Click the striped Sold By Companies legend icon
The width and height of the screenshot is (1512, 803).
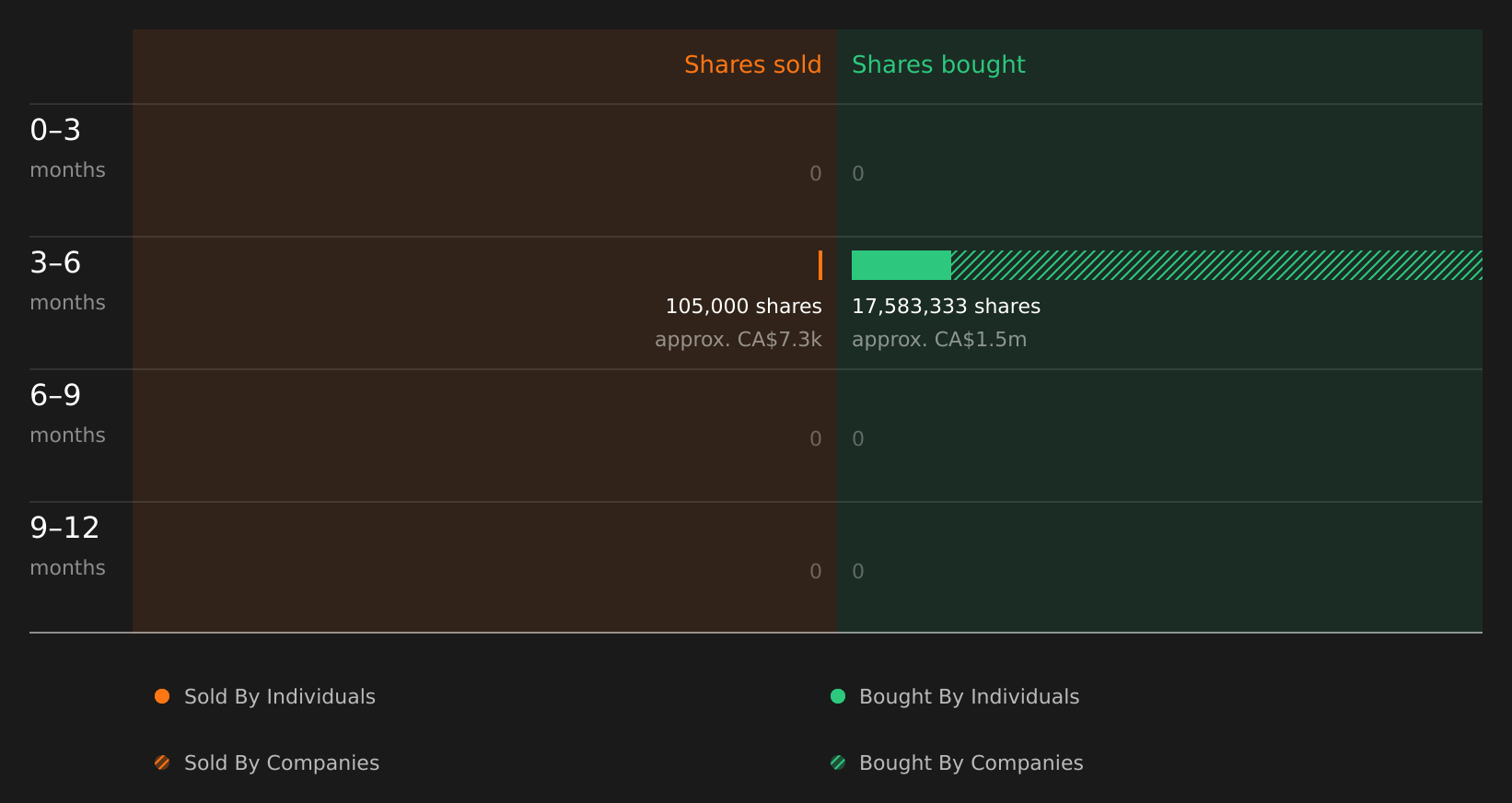tap(162, 762)
